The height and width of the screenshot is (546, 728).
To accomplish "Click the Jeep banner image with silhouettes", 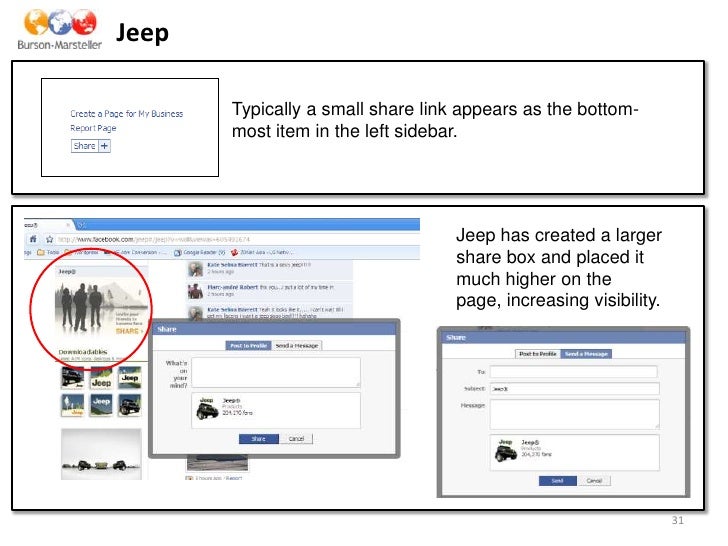I will pos(102,307).
